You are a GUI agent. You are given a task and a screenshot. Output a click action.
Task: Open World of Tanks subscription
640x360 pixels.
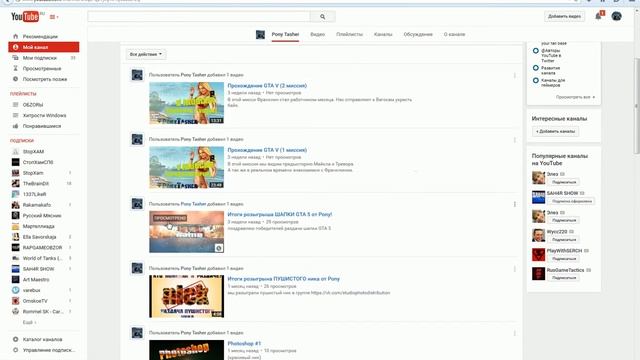coord(44,258)
